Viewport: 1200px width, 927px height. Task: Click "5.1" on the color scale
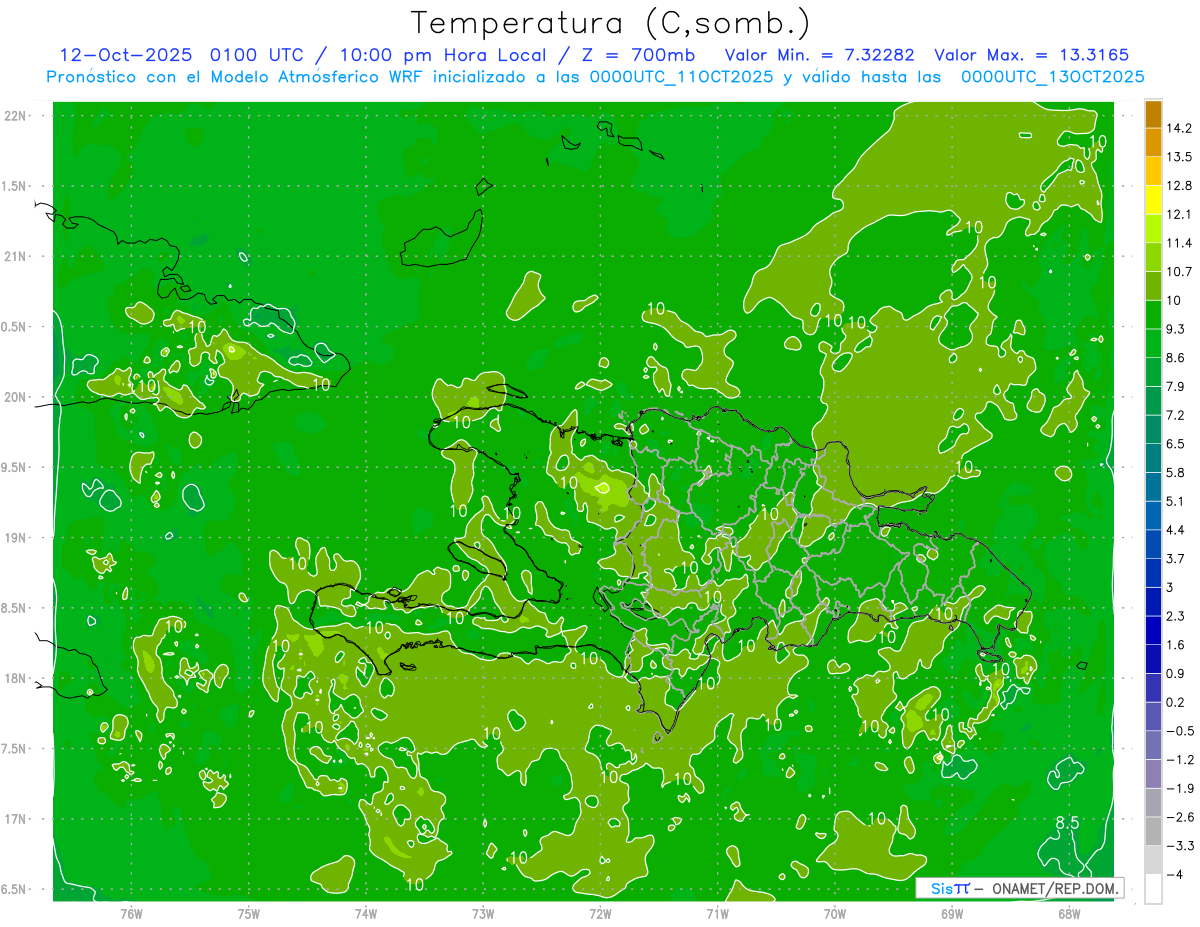1176,501
